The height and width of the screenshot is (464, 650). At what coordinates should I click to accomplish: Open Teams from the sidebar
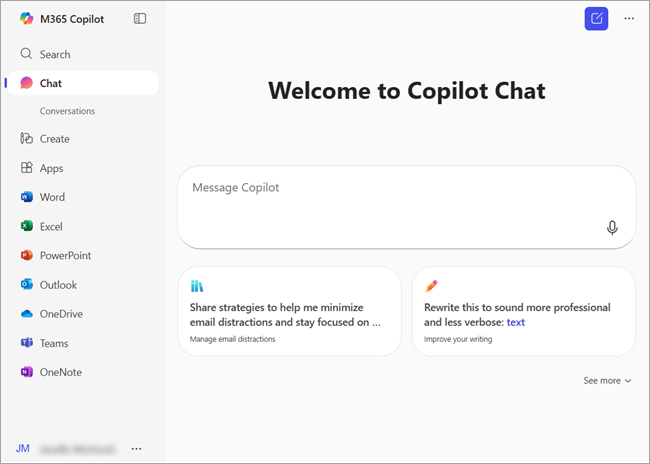pyautogui.click(x=54, y=343)
